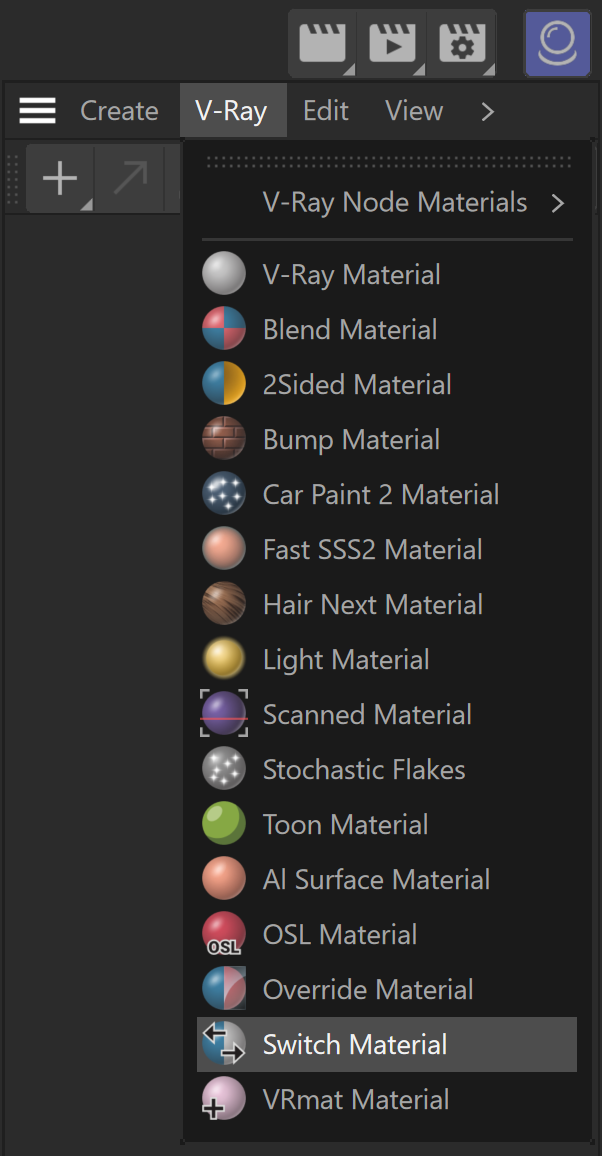Viewport: 602px width, 1156px height.
Task: Choose Car Paint 2 Material
Action: pyautogui.click(x=387, y=494)
